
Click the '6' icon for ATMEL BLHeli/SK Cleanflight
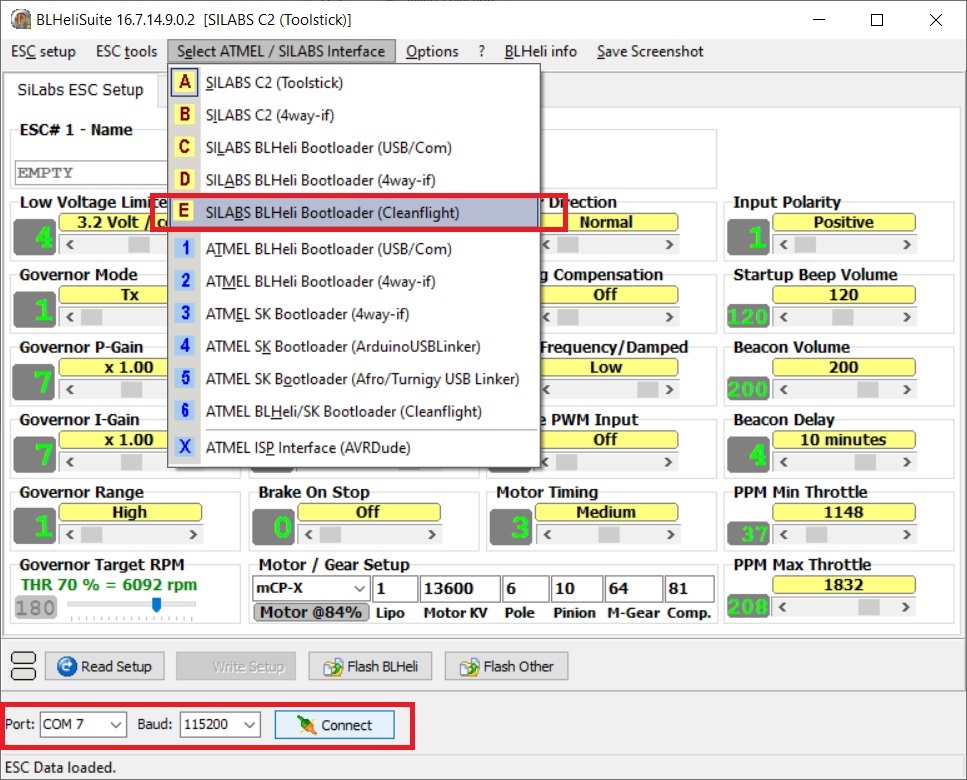184,411
